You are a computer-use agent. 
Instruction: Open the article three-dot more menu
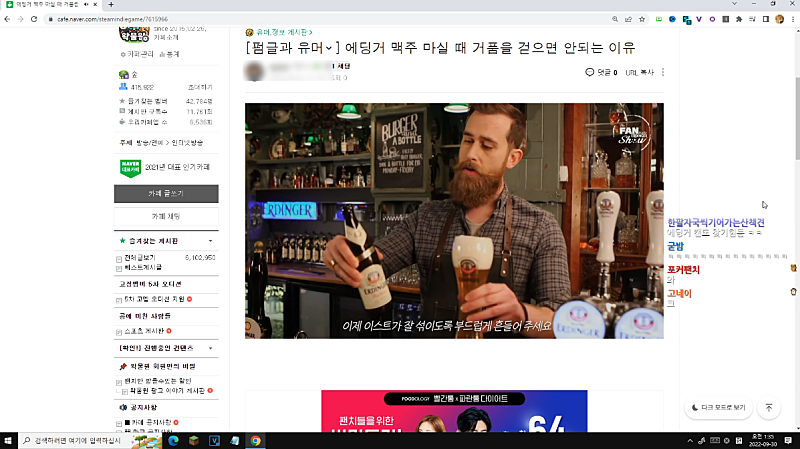click(x=663, y=72)
